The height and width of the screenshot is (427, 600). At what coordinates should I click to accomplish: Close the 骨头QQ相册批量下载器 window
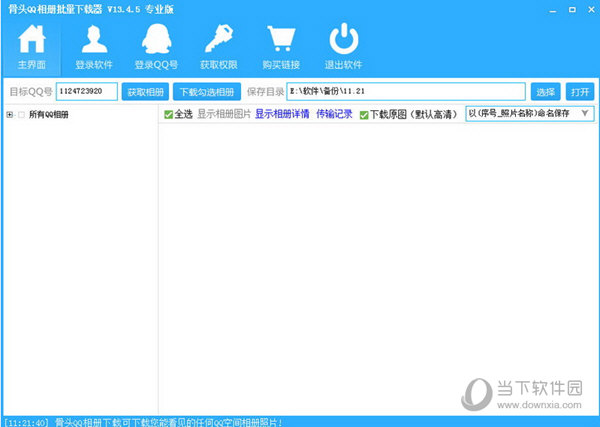(591, 10)
